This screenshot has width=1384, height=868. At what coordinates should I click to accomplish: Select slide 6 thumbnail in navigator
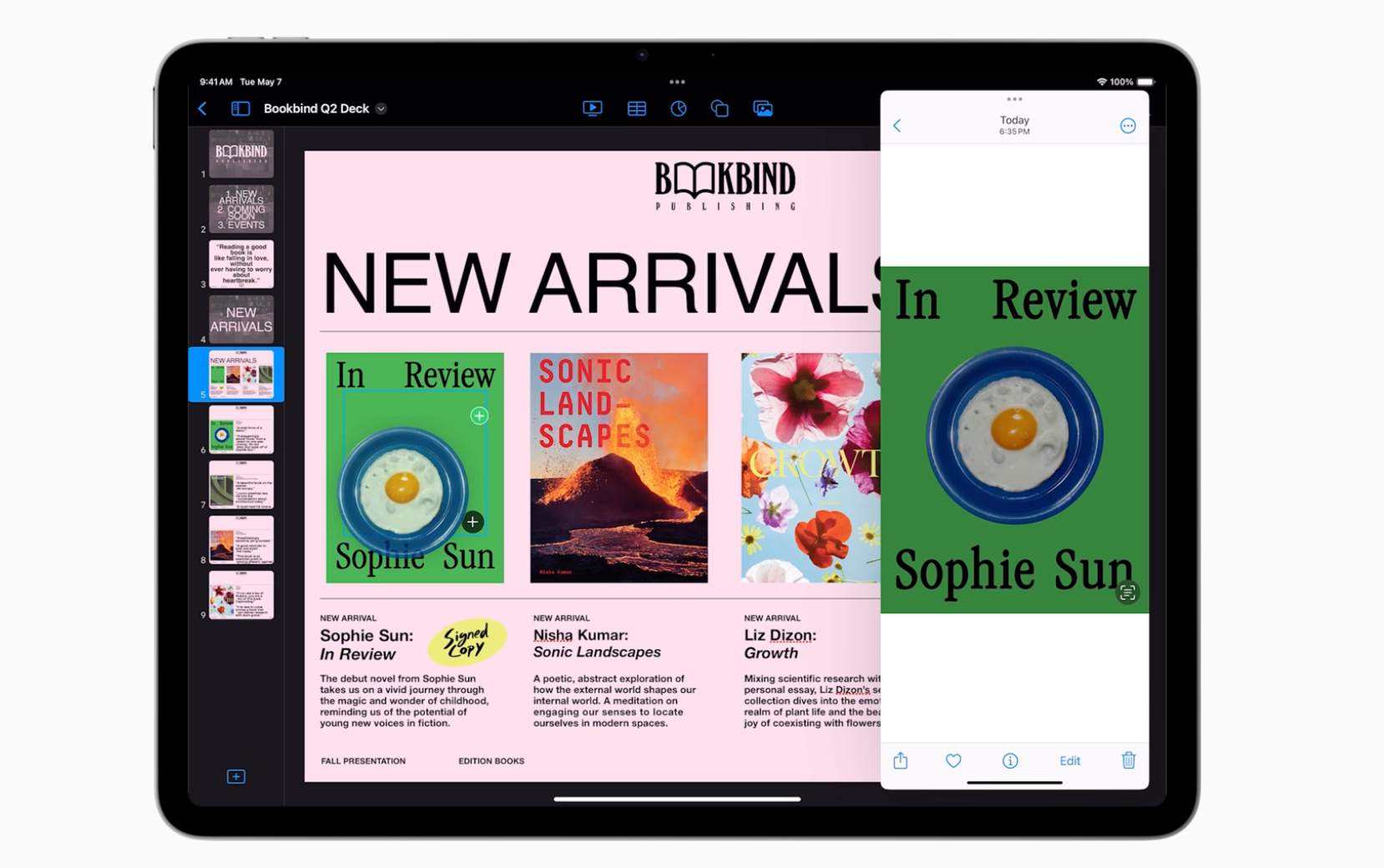(240, 430)
